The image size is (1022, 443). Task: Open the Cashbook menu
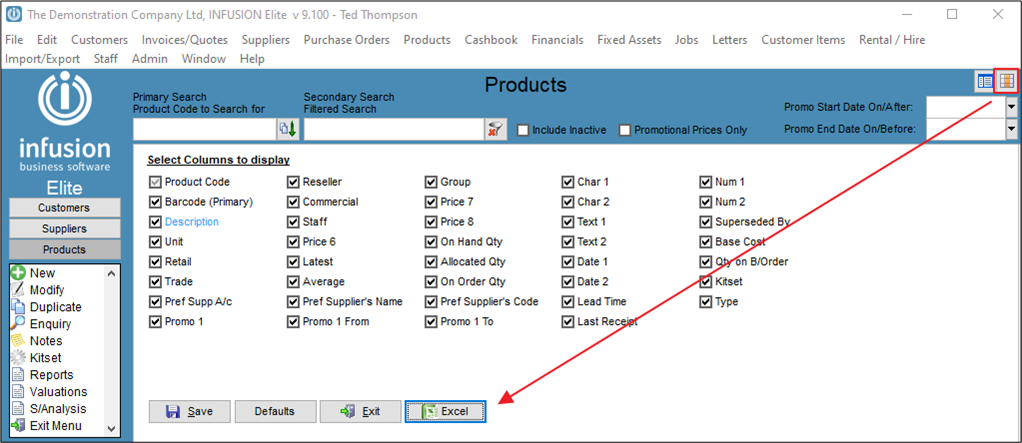(491, 40)
